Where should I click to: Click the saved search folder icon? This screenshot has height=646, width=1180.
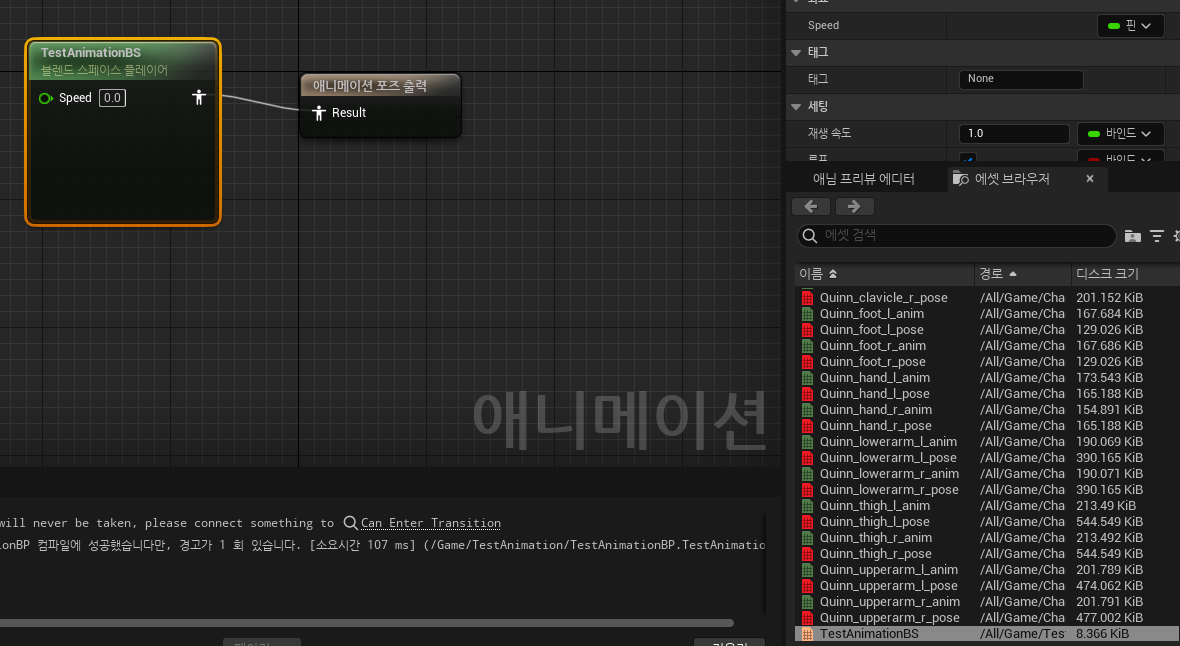click(1133, 236)
